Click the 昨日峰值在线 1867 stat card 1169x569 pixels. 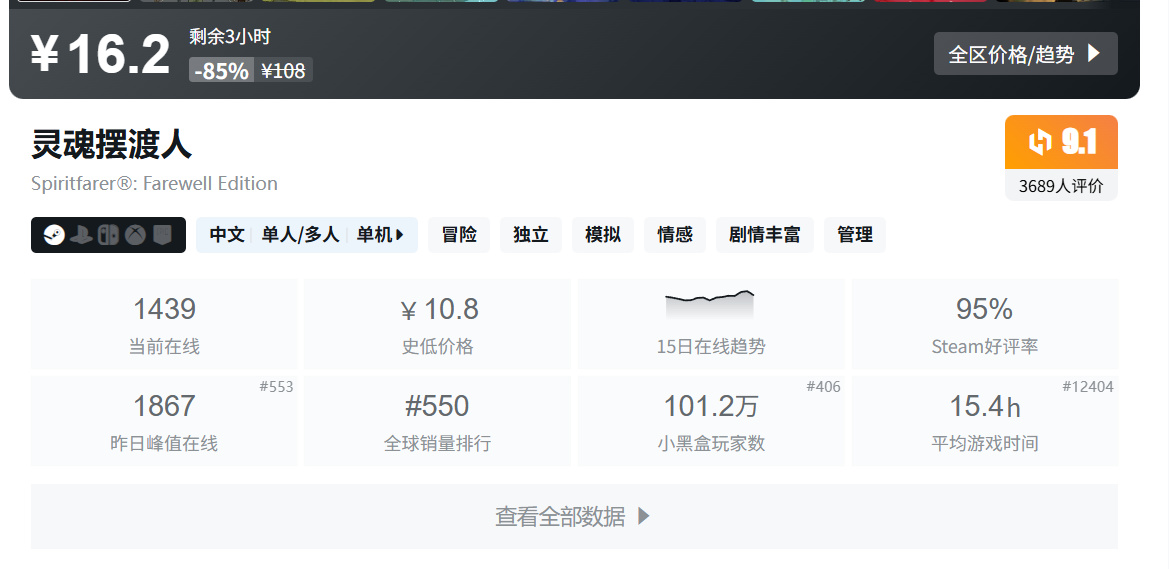(164, 421)
